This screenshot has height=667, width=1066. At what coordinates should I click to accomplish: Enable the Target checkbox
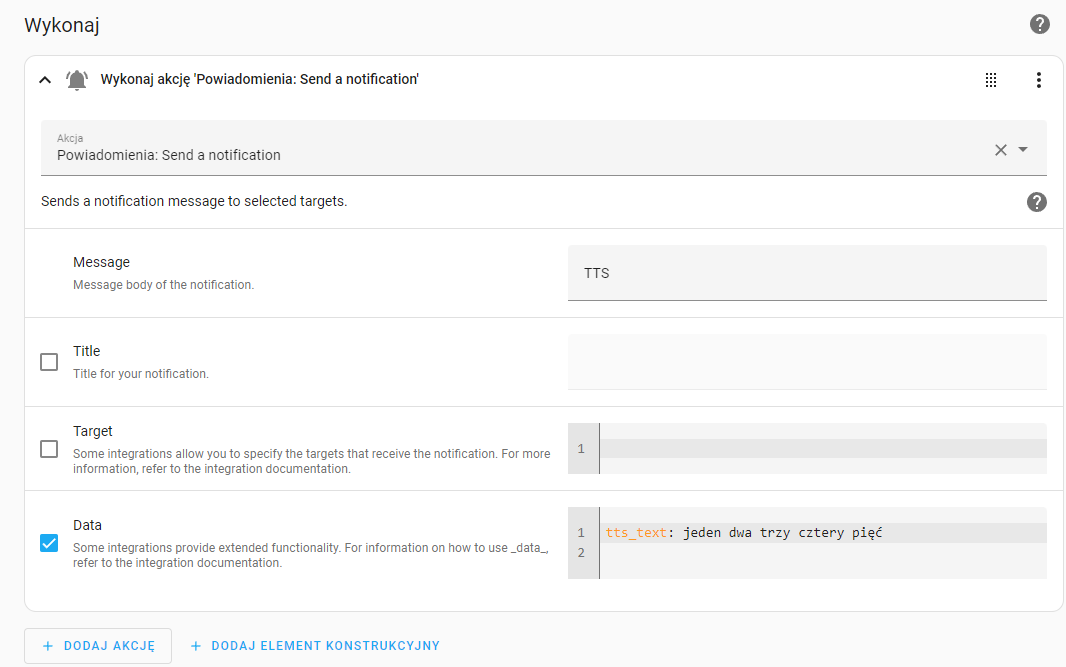(49, 449)
